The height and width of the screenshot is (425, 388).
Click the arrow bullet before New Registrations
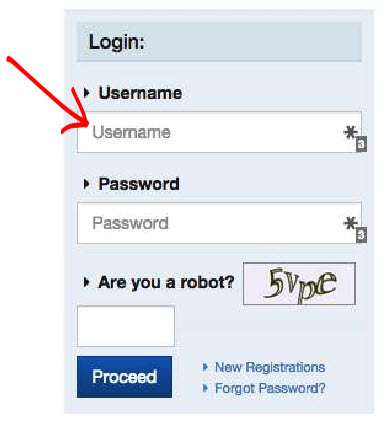coord(205,367)
